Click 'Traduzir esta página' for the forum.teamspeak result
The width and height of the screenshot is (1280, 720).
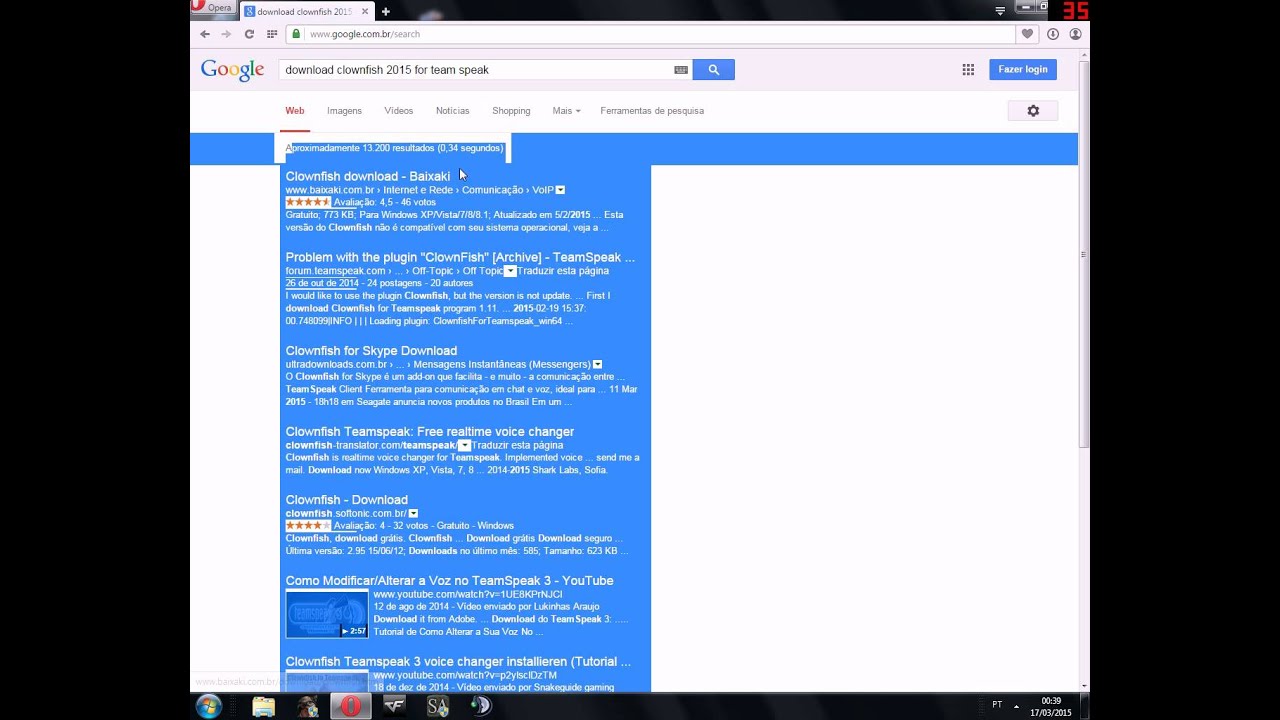pyautogui.click(x=563, y=271)
